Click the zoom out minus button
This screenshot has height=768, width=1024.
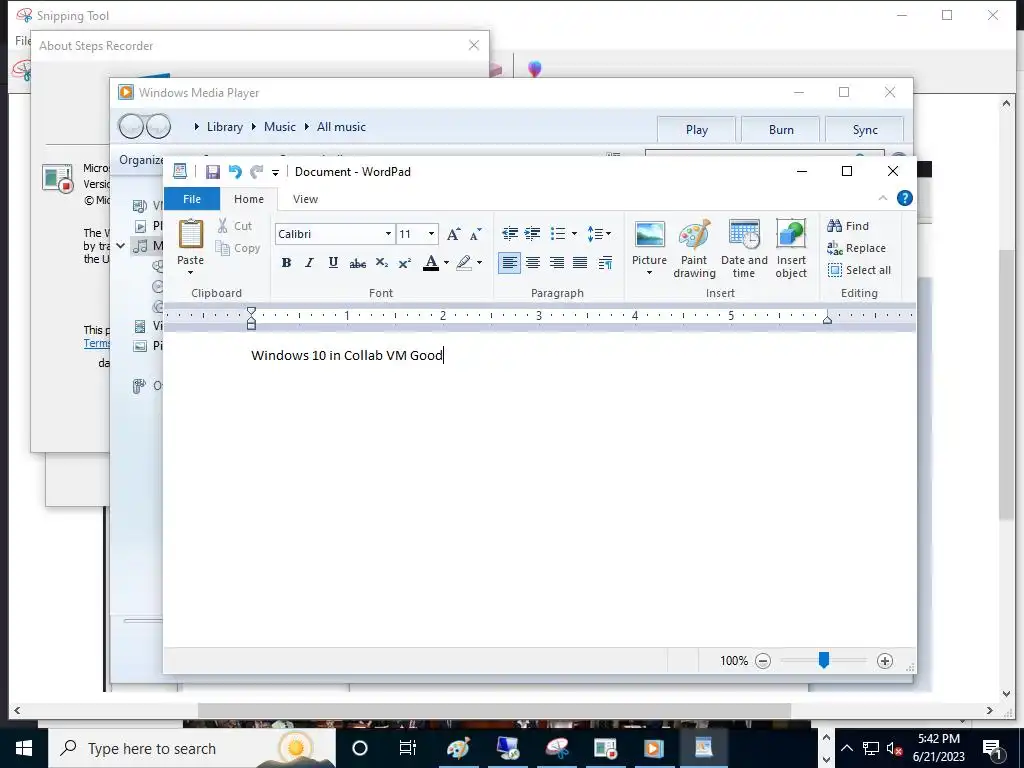[763, 661]
